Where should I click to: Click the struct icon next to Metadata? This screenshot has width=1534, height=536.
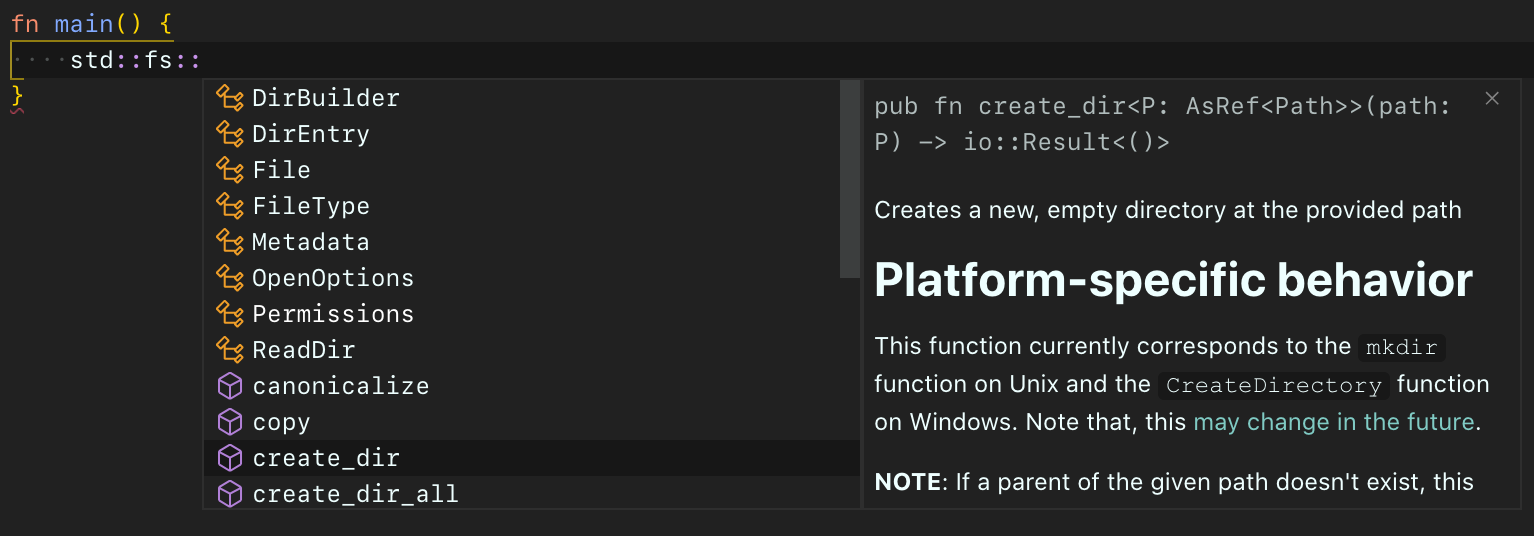[x=230, y=242]
